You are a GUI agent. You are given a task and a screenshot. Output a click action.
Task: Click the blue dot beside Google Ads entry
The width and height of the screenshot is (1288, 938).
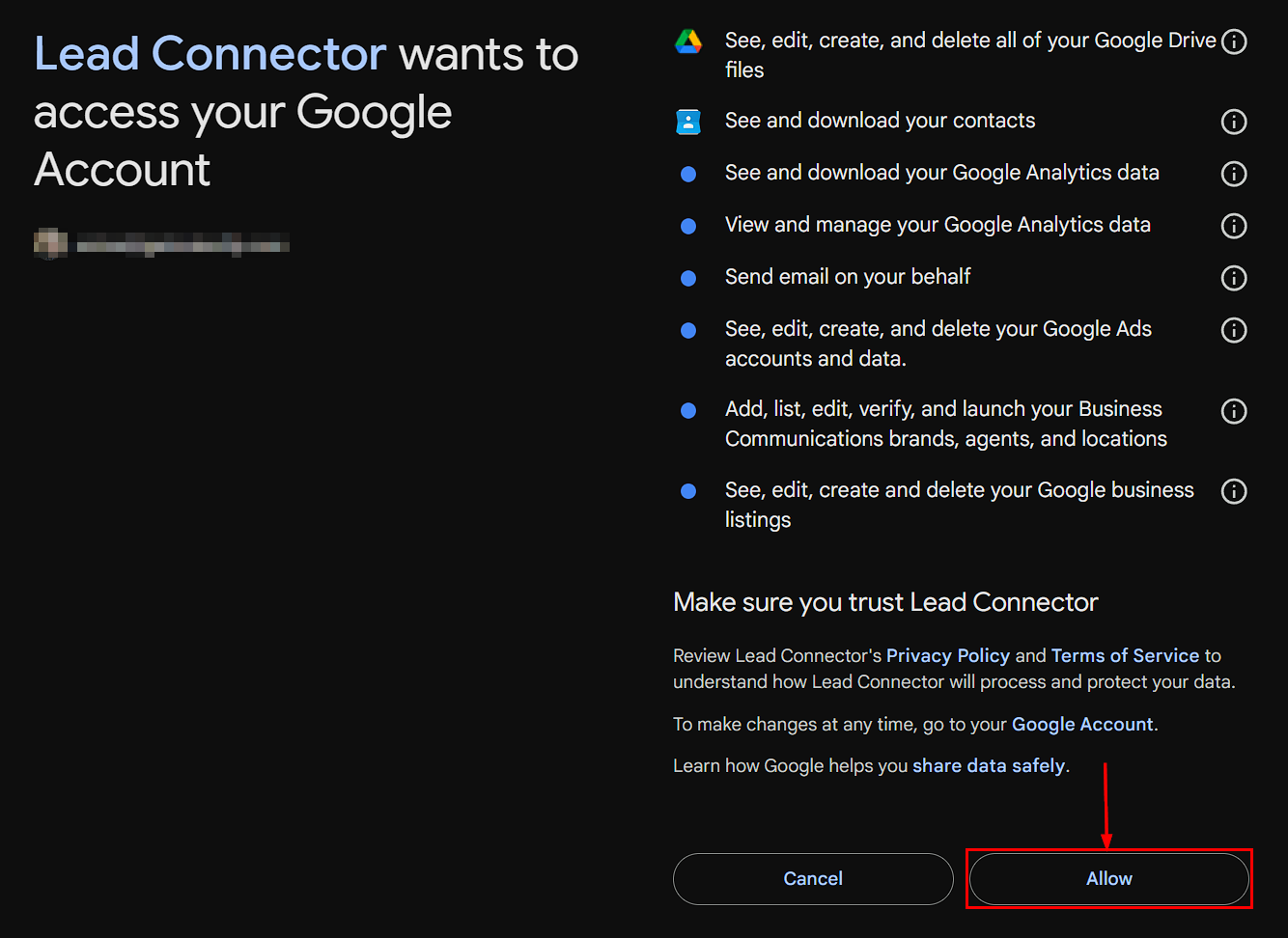pos(688,330)
